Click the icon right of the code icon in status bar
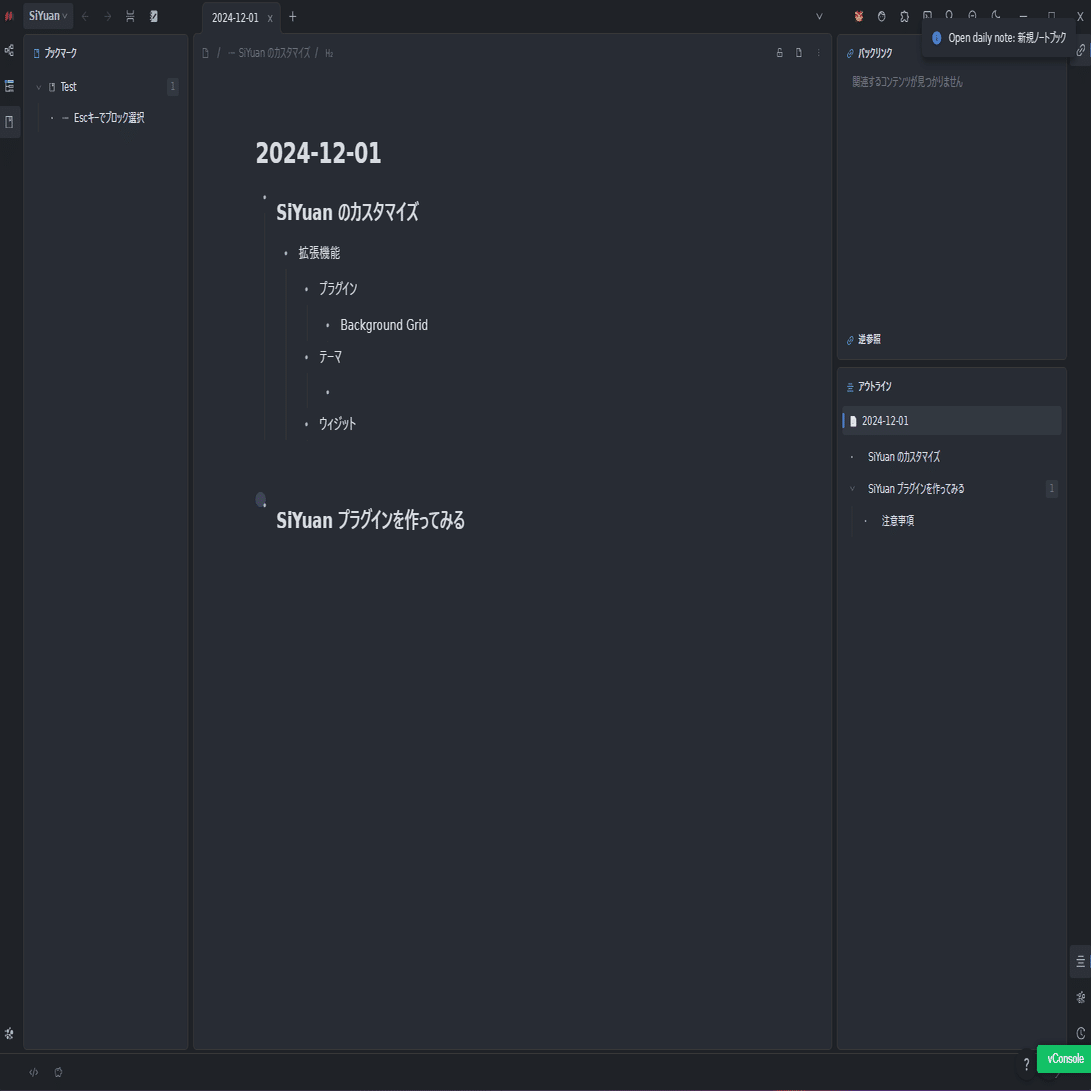This screenshot has height=1091, width=1091. (x=58, y=1072)
